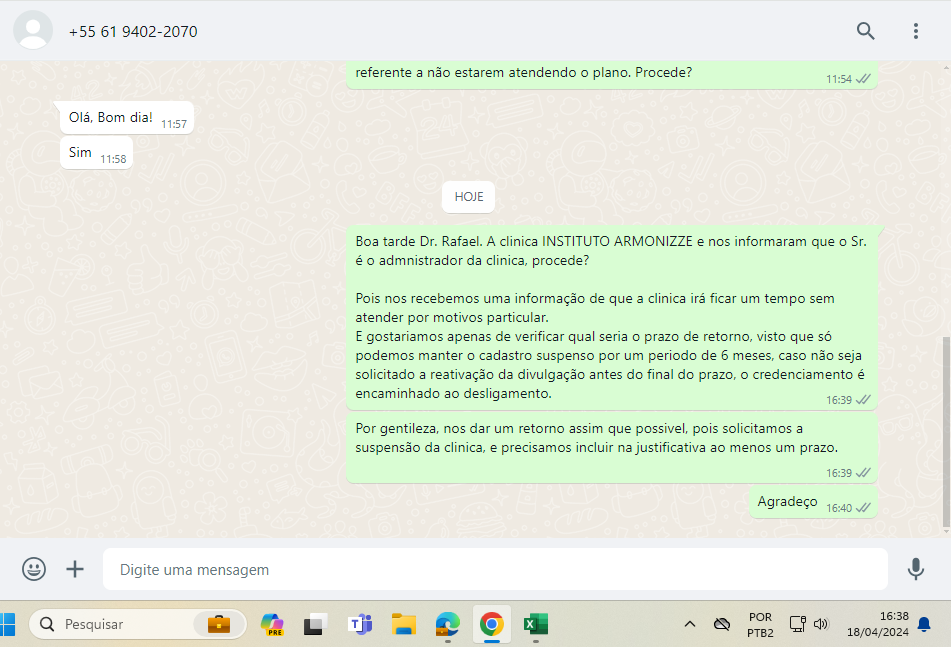Select the 'Por gentileza, nos dar' message
The image size is (951, 647).
click(611, 447)
